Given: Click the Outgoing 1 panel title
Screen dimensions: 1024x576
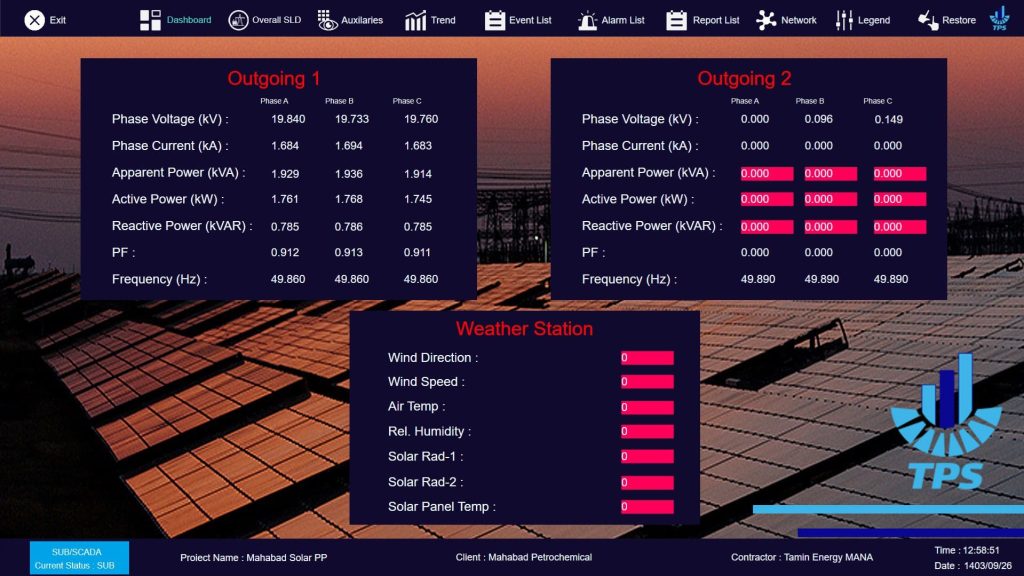Looking at the screenshot, I should (x=274, y=78).
